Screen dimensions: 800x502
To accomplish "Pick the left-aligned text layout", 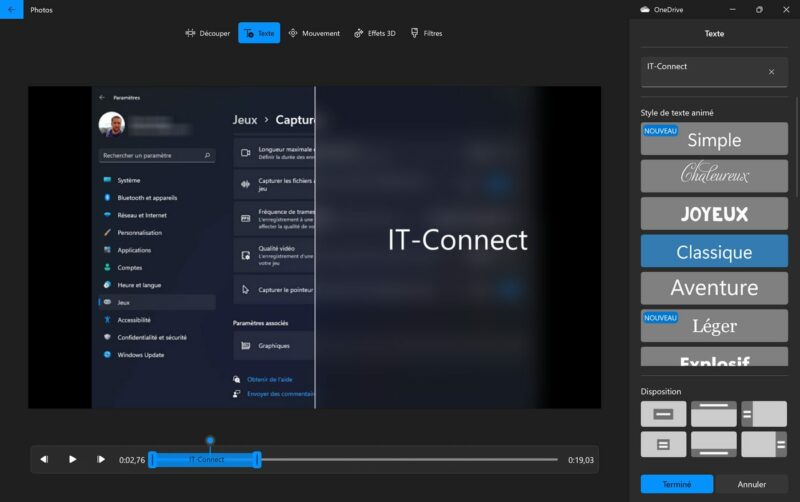I will coord(764,414).
